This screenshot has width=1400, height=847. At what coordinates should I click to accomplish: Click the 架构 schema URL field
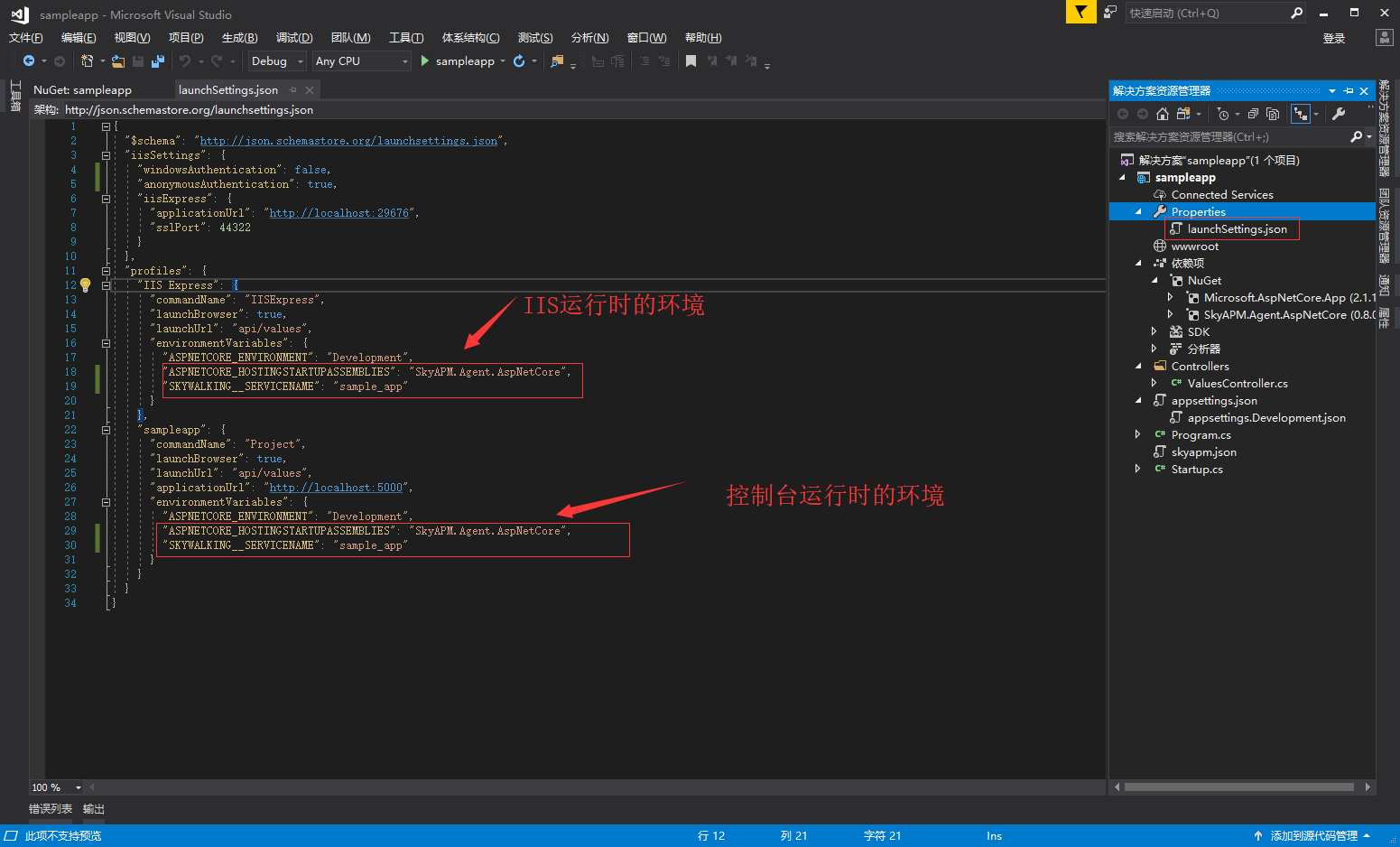[582, 109]
